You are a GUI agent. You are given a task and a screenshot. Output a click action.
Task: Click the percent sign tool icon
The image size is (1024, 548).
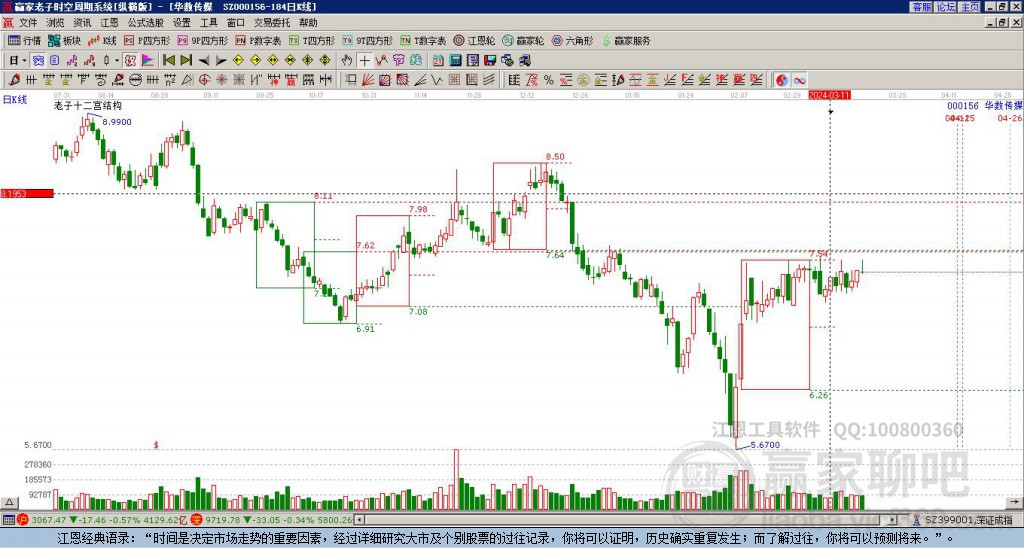[x=549, y=80]
